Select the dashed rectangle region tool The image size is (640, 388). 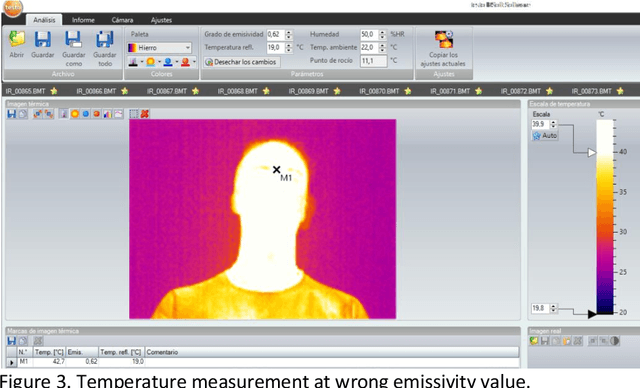point(134,114)
